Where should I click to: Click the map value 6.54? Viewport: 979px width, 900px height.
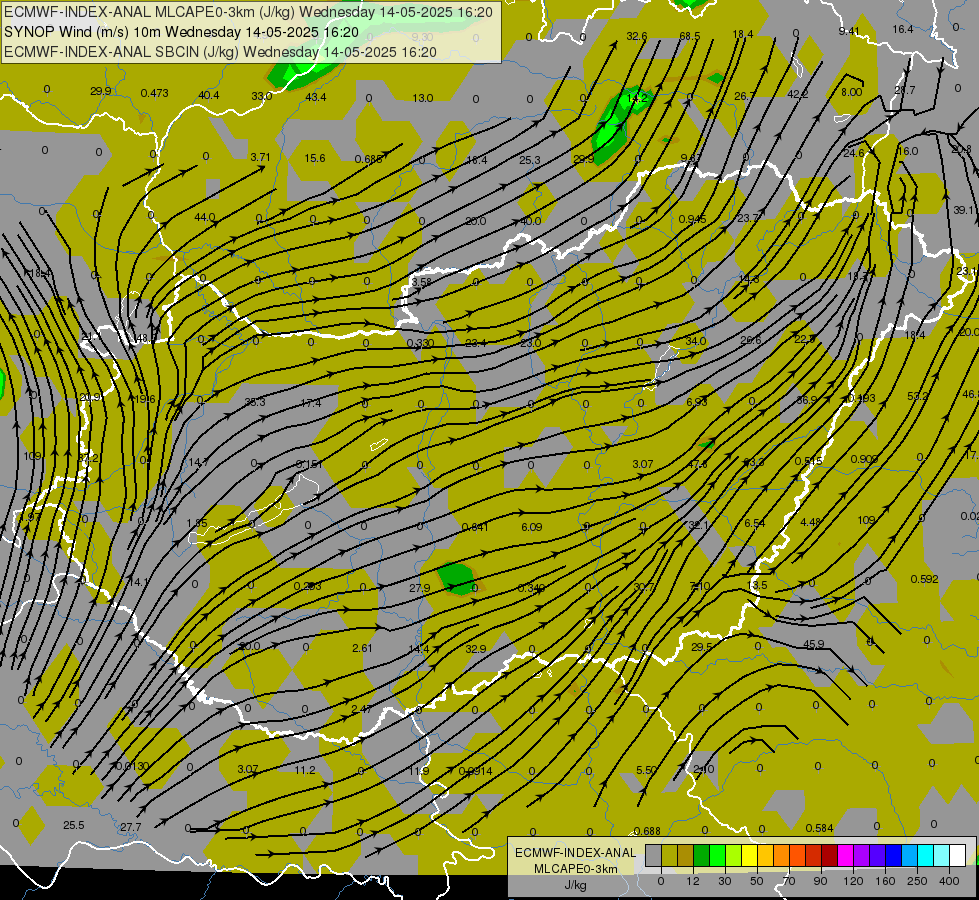click(755, 523)
